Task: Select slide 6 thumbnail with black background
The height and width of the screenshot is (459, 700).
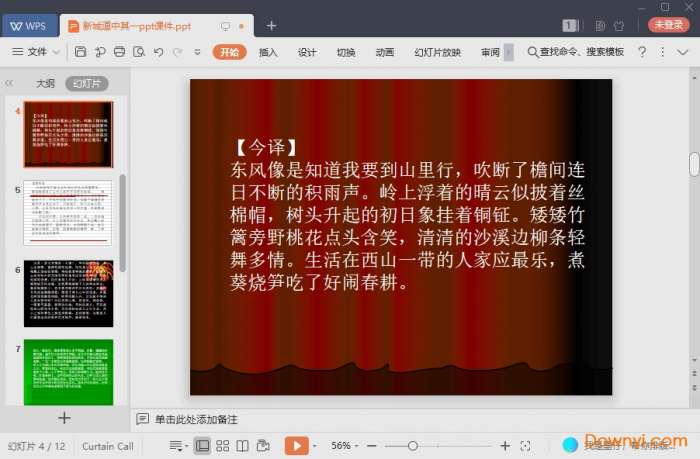Action: click(68, 293)
